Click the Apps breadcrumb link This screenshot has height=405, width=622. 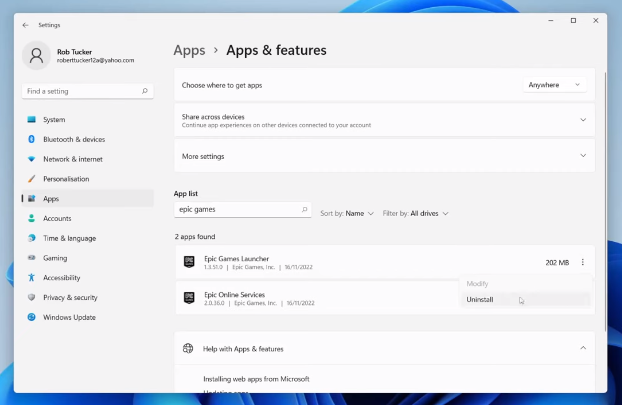190,50
